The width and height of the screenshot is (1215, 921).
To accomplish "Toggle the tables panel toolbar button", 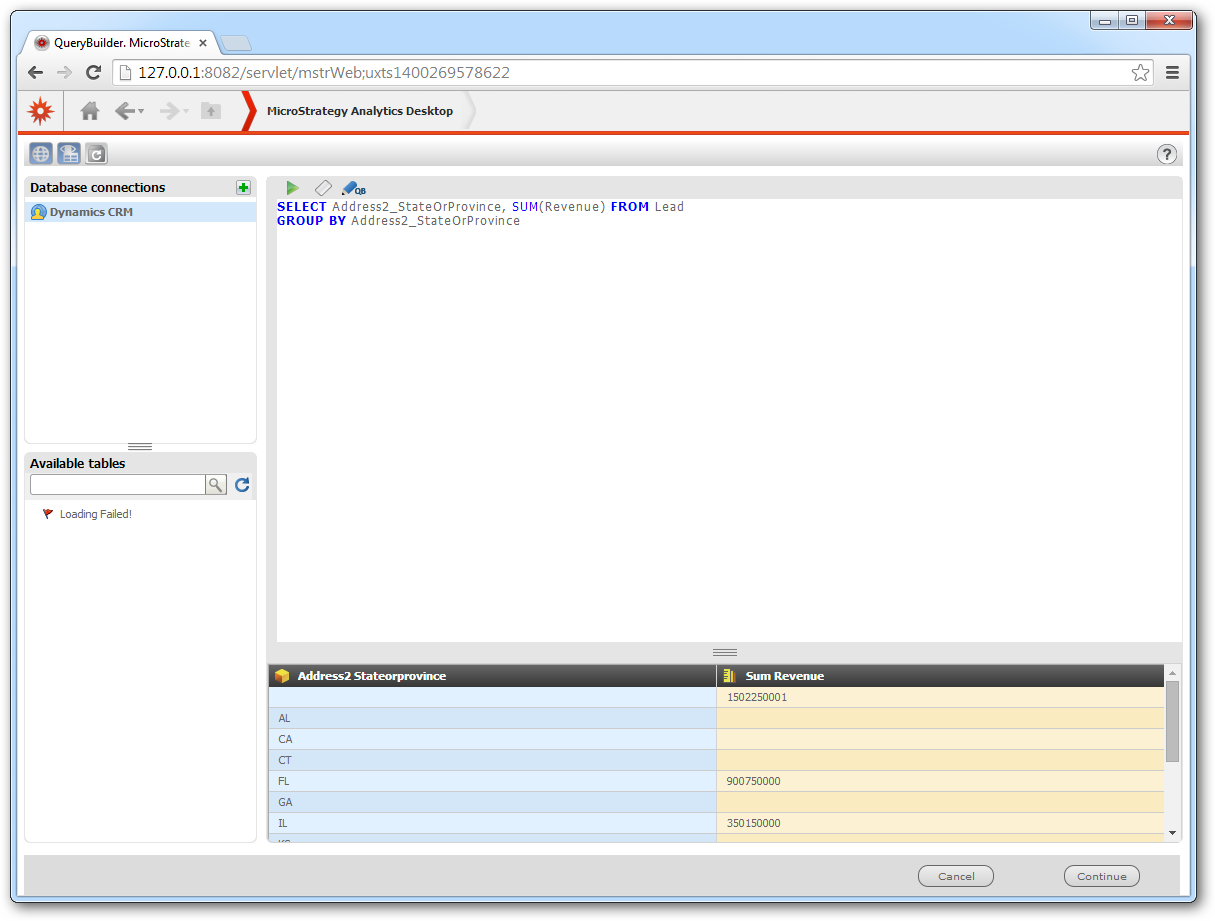I will (x=68, y=154).
